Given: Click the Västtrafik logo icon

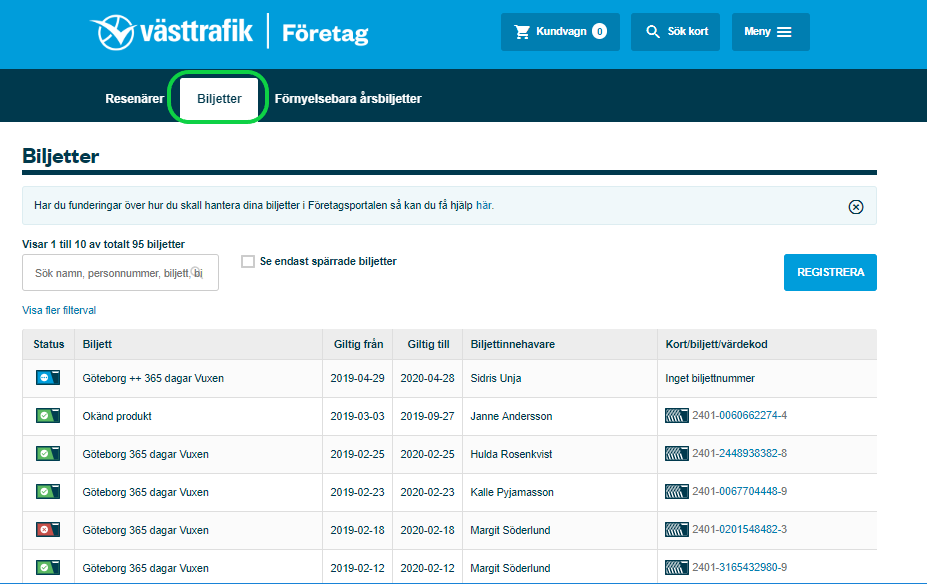Looking at the screenshot, I should coord(112,32).
